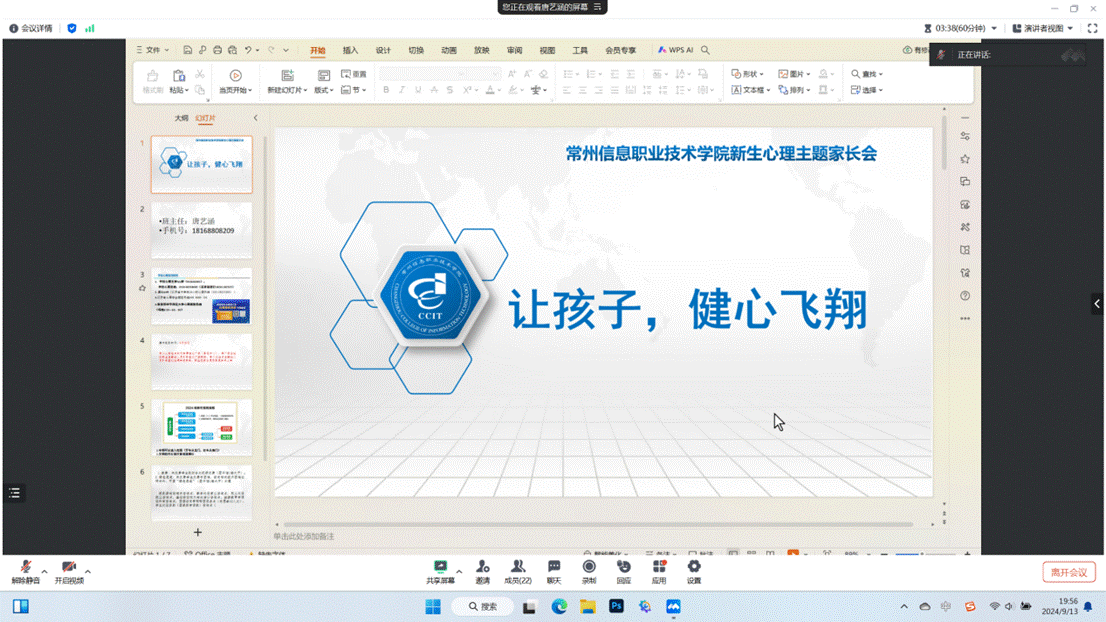Screen dimensions: 1106x622
Task: Click the notes field 单击此处添加备注
Action: (x=304, y=537)
